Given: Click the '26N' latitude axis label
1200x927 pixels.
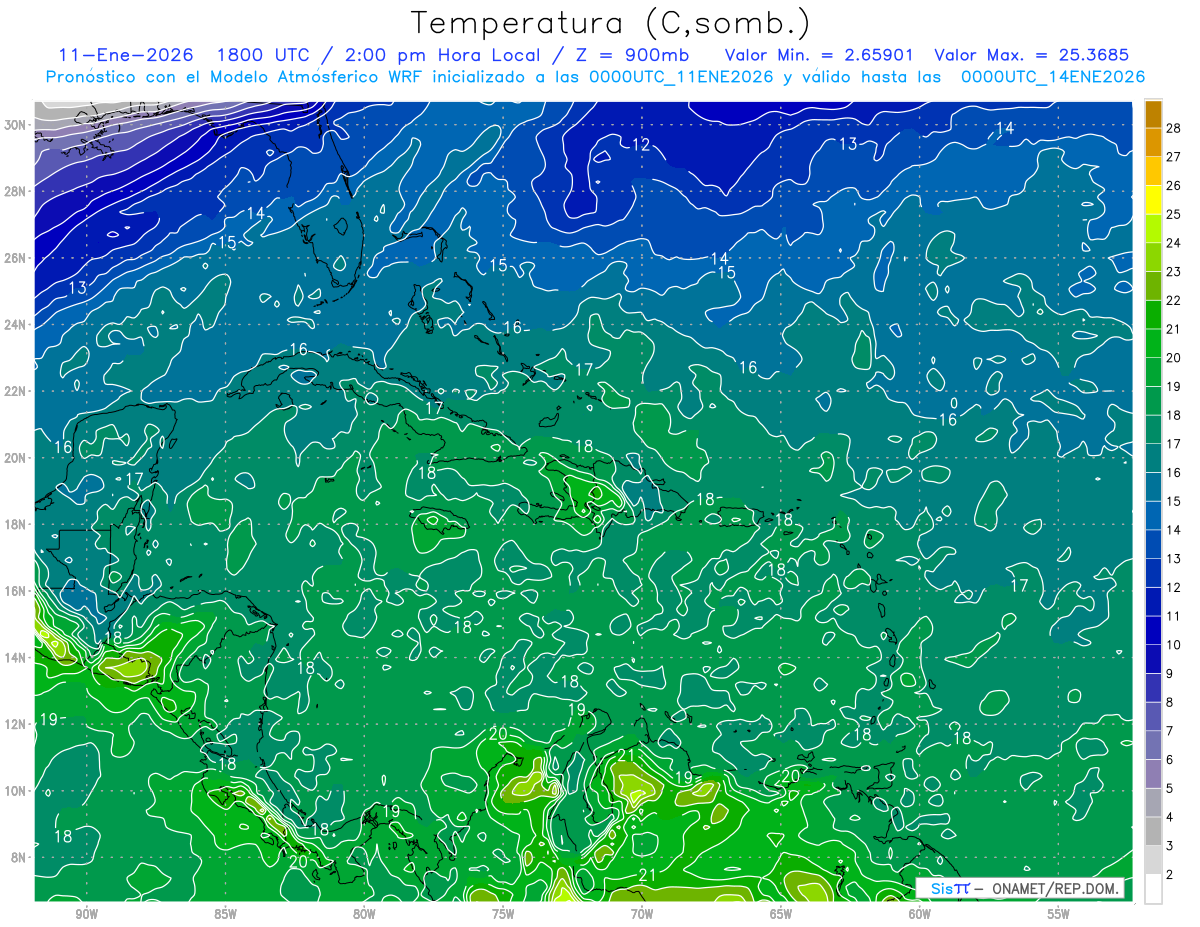Looking at the screenshot, I should click(15, 258).
